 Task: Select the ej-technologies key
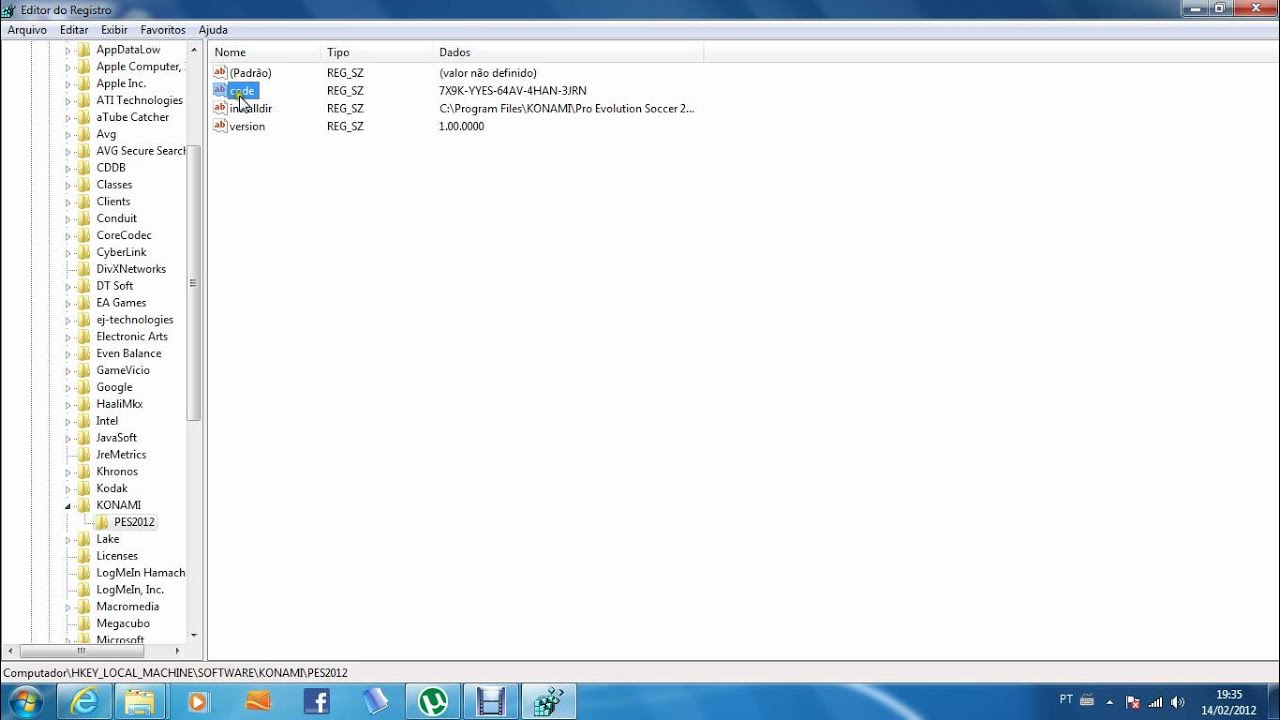point(135,320)
